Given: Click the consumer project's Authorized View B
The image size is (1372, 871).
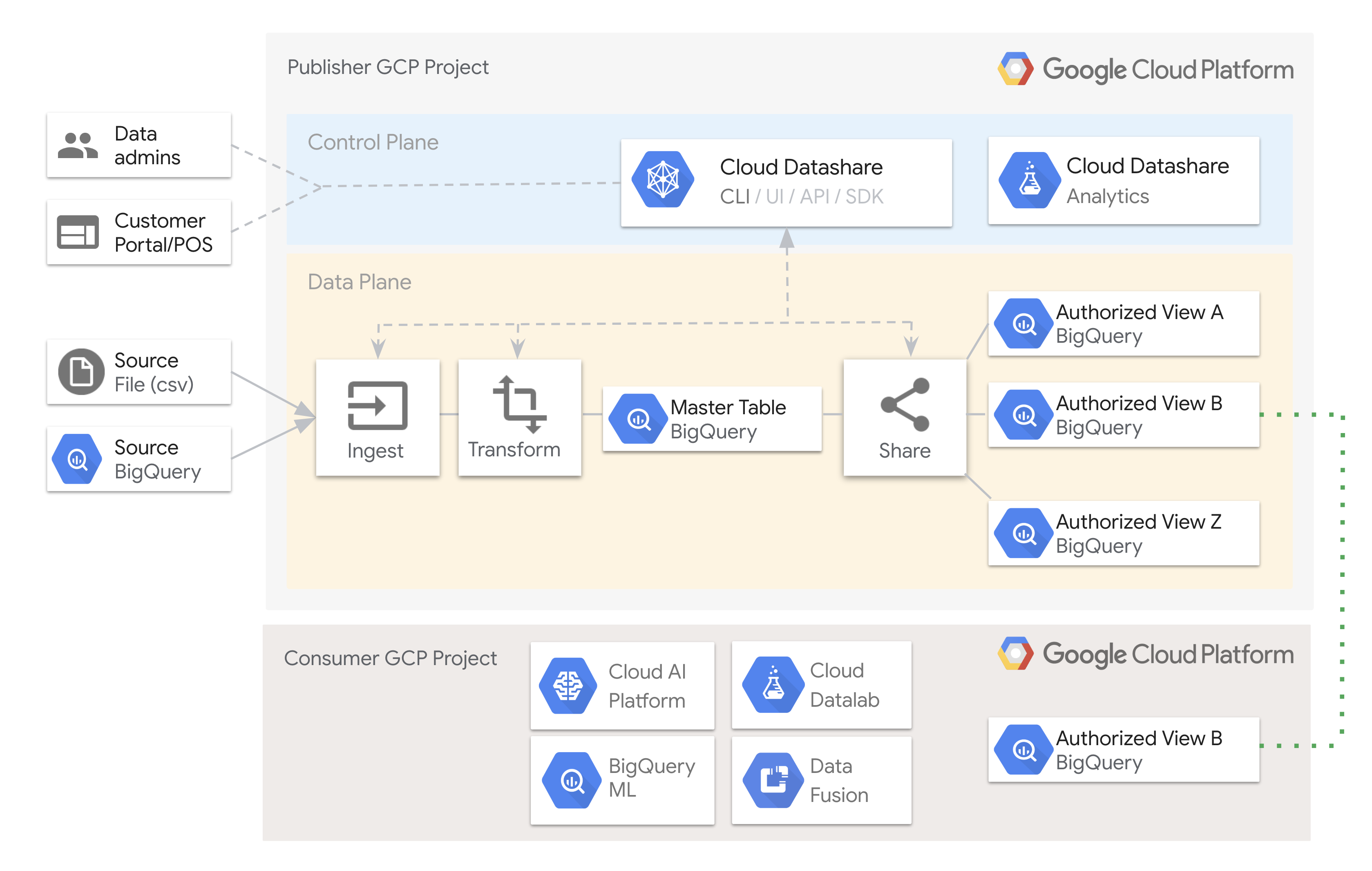Looking at the screenshot, I should [x=1123, y=750].
